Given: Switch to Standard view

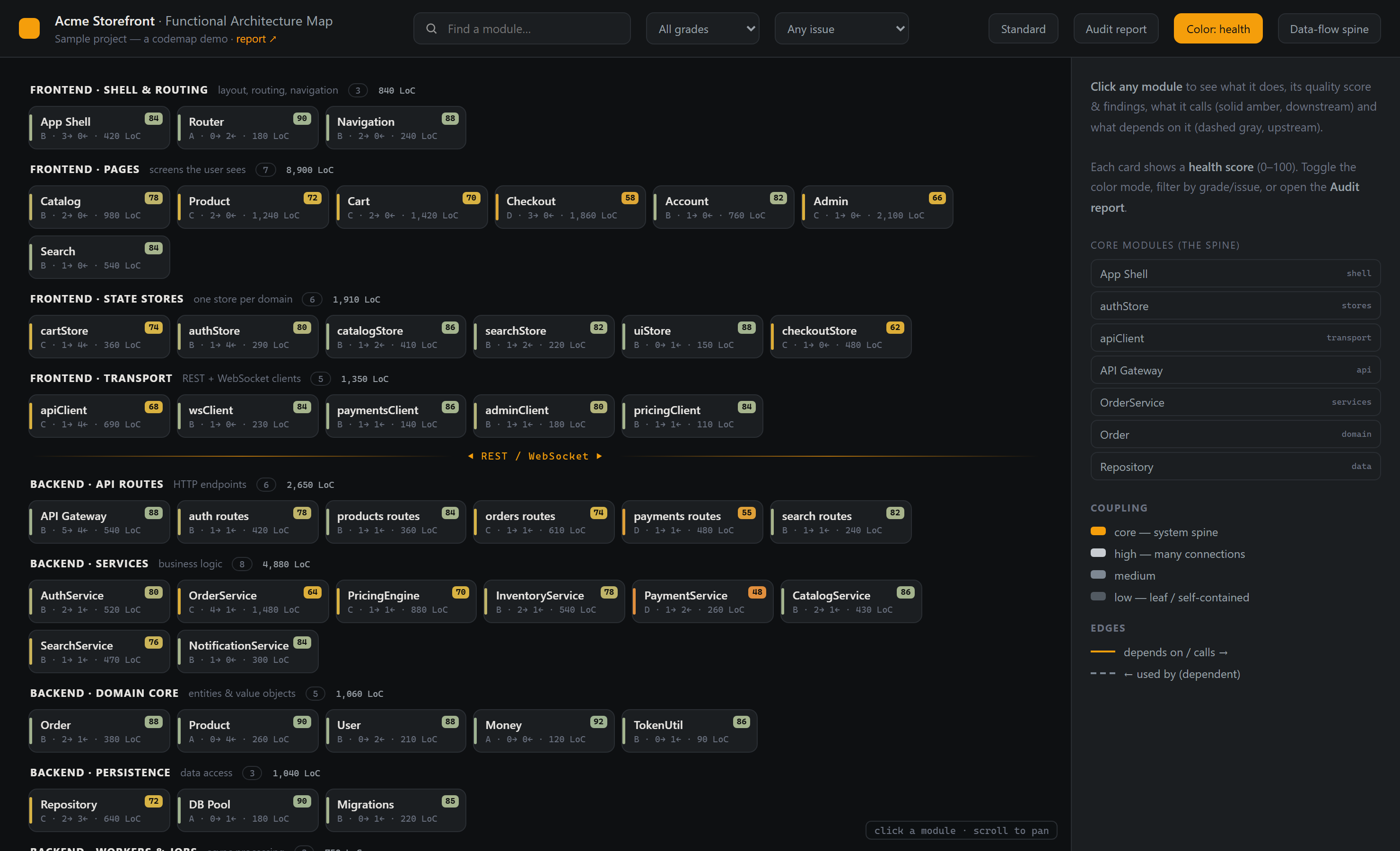Looking at the screenshot, I should click(1023, 28).
